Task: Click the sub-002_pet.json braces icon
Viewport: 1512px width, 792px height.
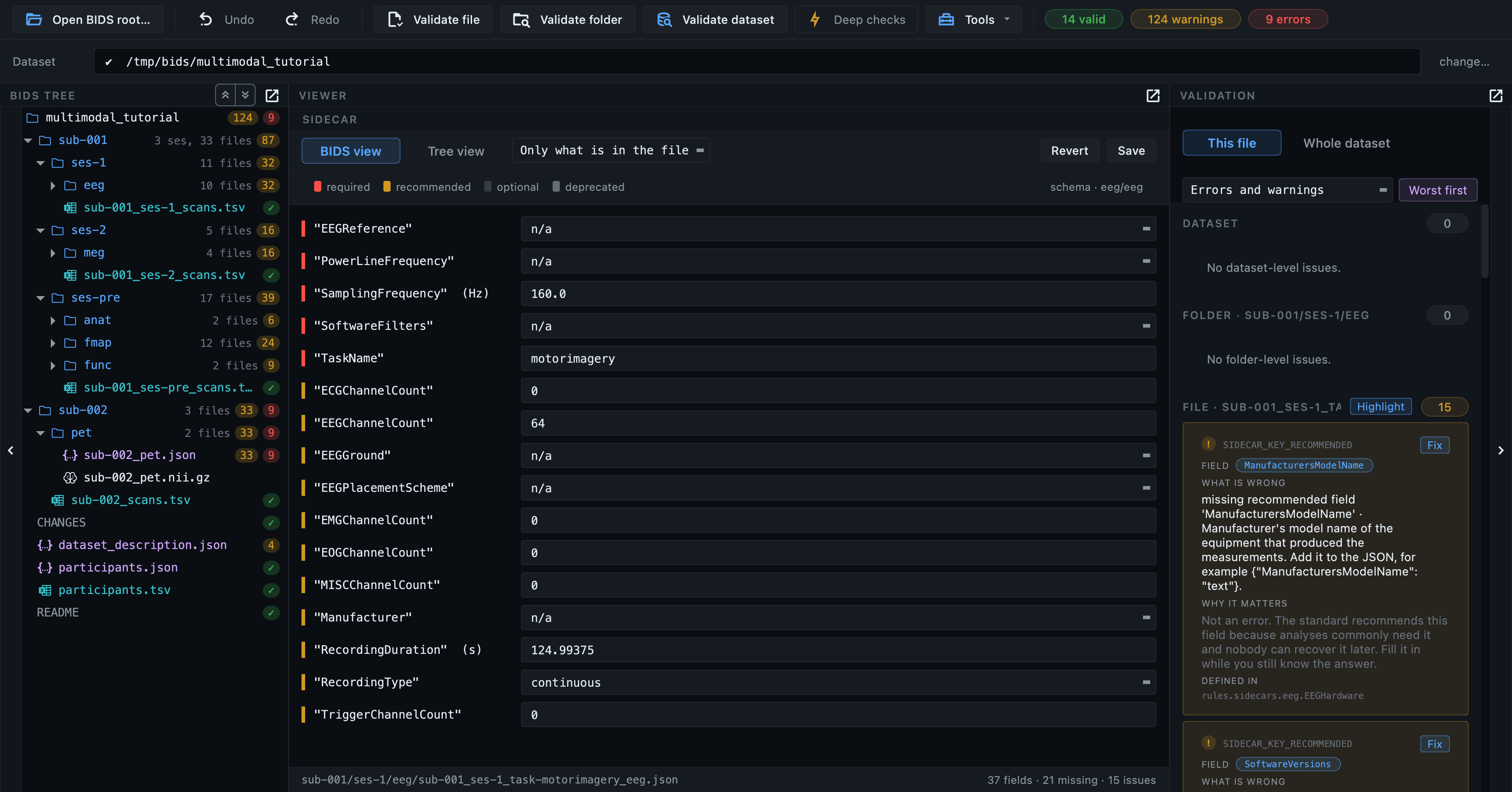Action: (x=70, y=455)
